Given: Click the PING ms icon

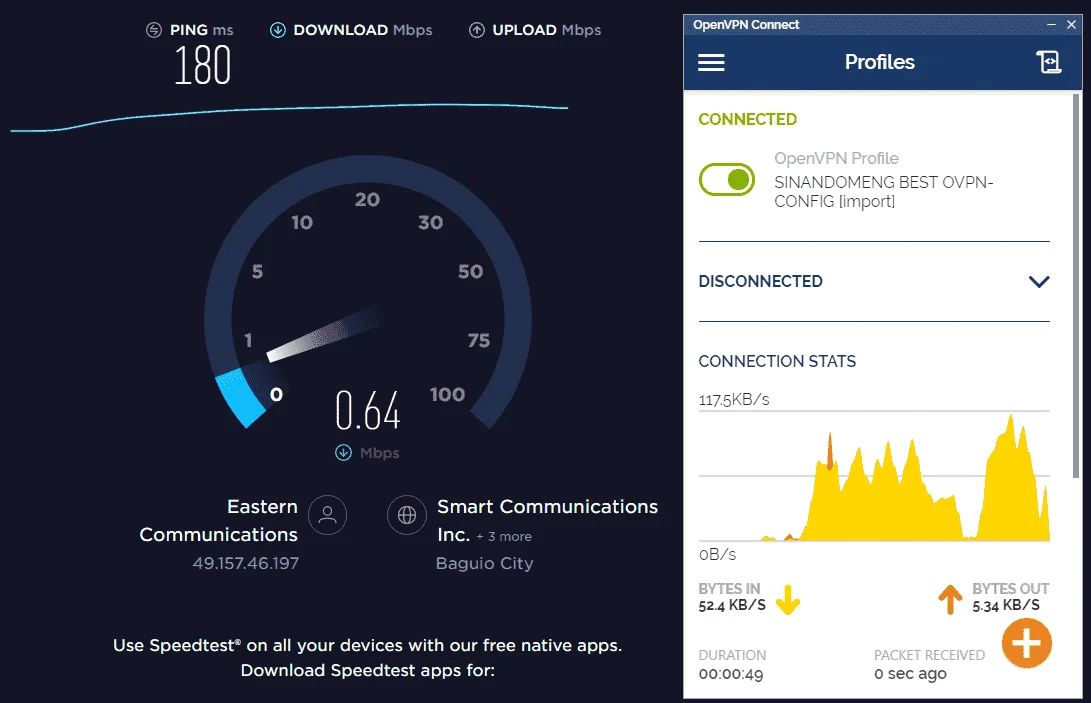Looking at the screenshot, I should tap(154, 30).
